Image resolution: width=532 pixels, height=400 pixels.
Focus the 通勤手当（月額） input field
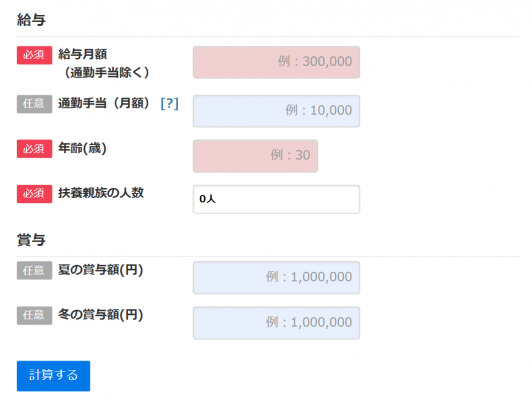click(x=276, y=111)
